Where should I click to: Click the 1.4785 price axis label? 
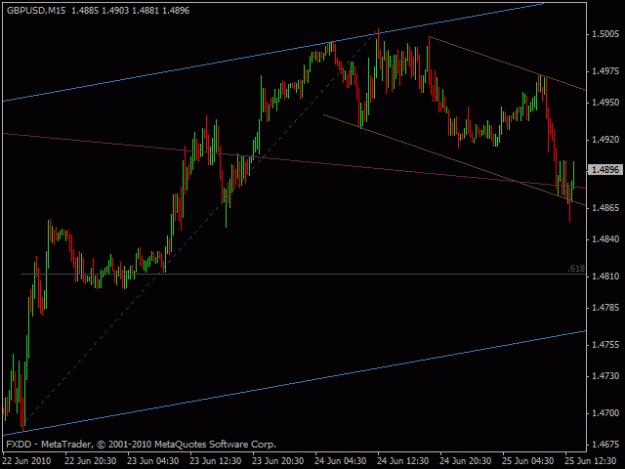click(606, 308)
